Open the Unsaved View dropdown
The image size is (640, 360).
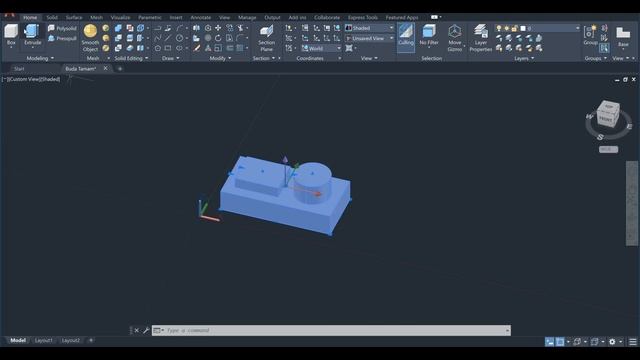tap(370, 38)
